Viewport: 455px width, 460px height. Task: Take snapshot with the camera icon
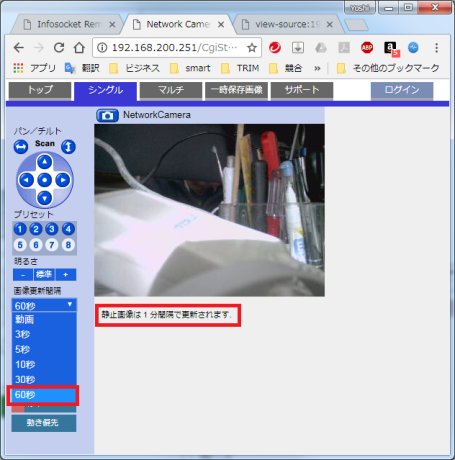107,116
